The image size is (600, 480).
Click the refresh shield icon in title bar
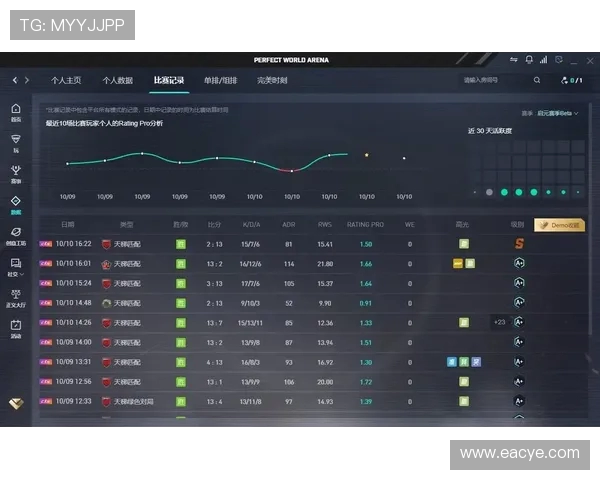pyautogui.click(x=559, y=60)
